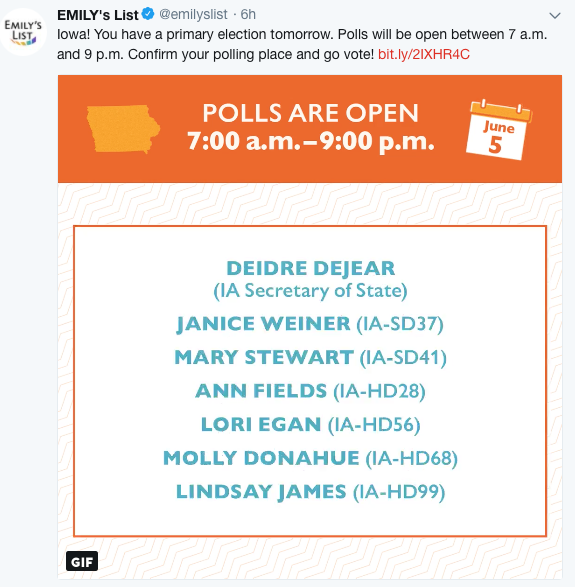Click the 7:00 a.m.–9:00 p.m. hours text
The image size is (575, 587).
pos(311,142)
